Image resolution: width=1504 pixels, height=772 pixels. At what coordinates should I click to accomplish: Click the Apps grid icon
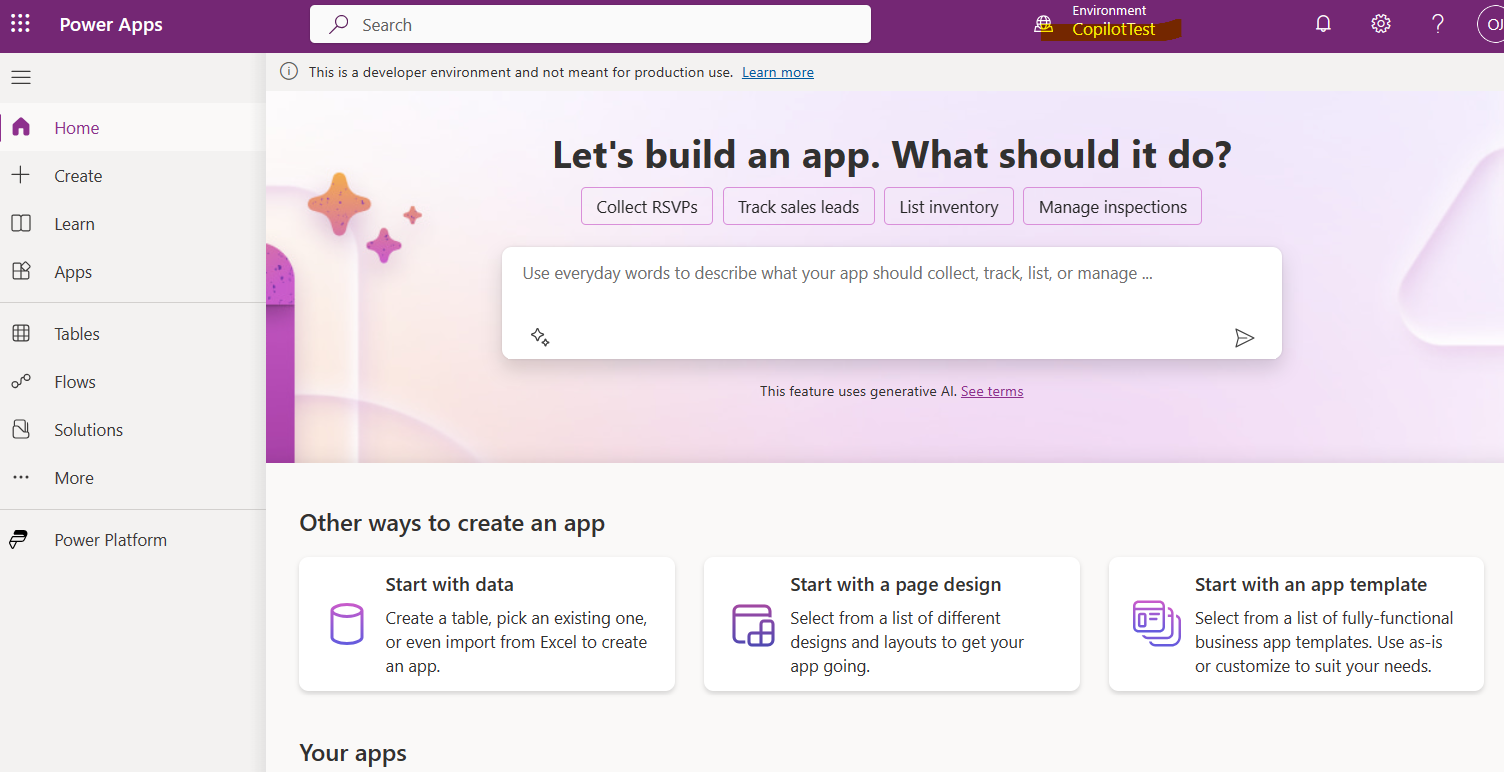tap(21, 271)
